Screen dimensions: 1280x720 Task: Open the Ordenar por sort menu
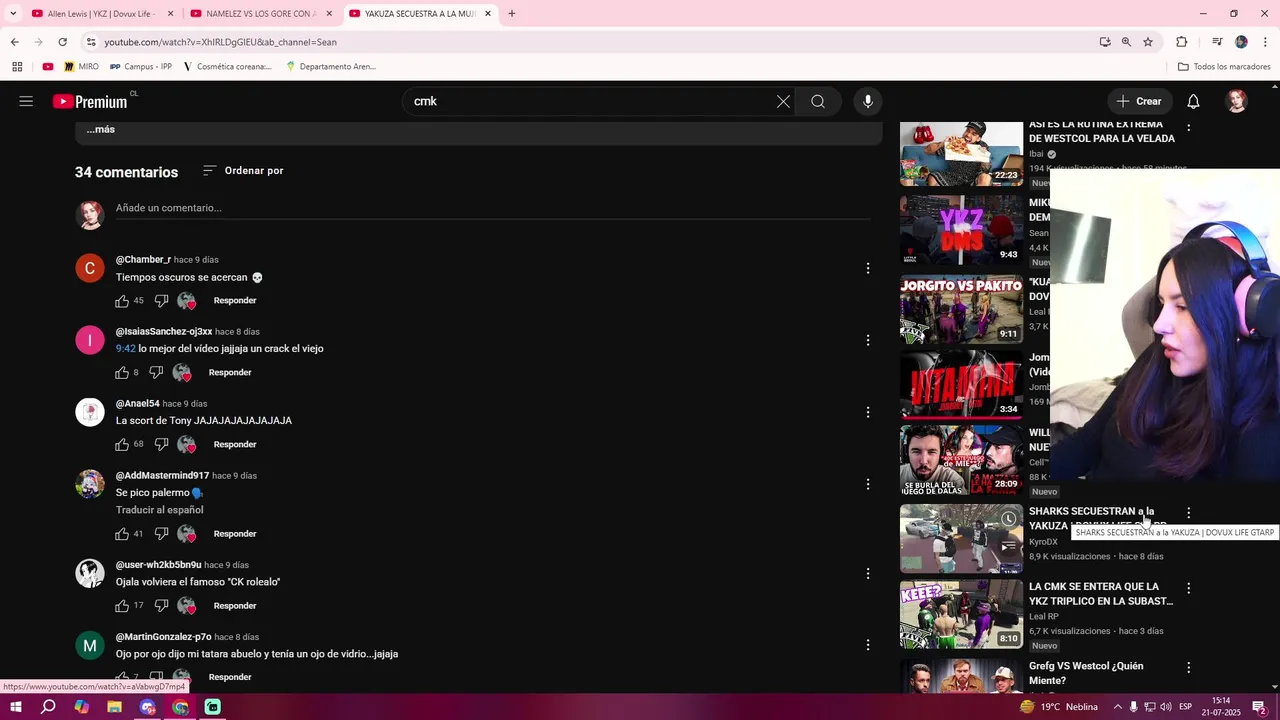point(243,171)
